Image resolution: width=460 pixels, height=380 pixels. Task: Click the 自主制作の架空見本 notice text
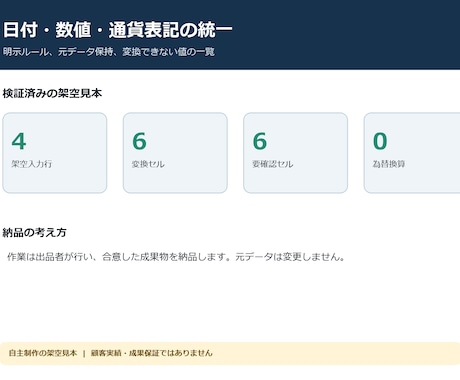pyautogui.click(x=43, y=353)
